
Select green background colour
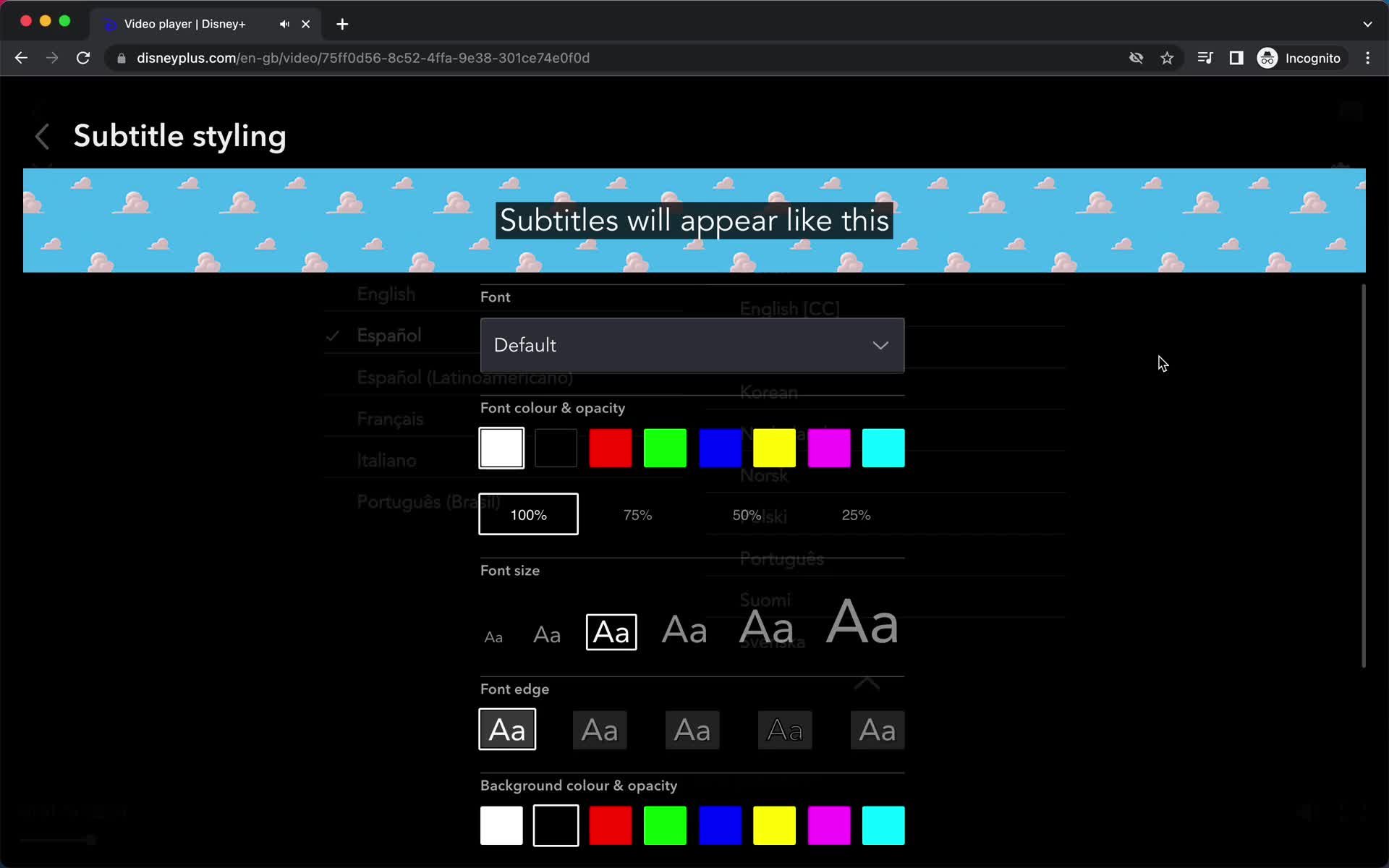[x=665, y=825]
